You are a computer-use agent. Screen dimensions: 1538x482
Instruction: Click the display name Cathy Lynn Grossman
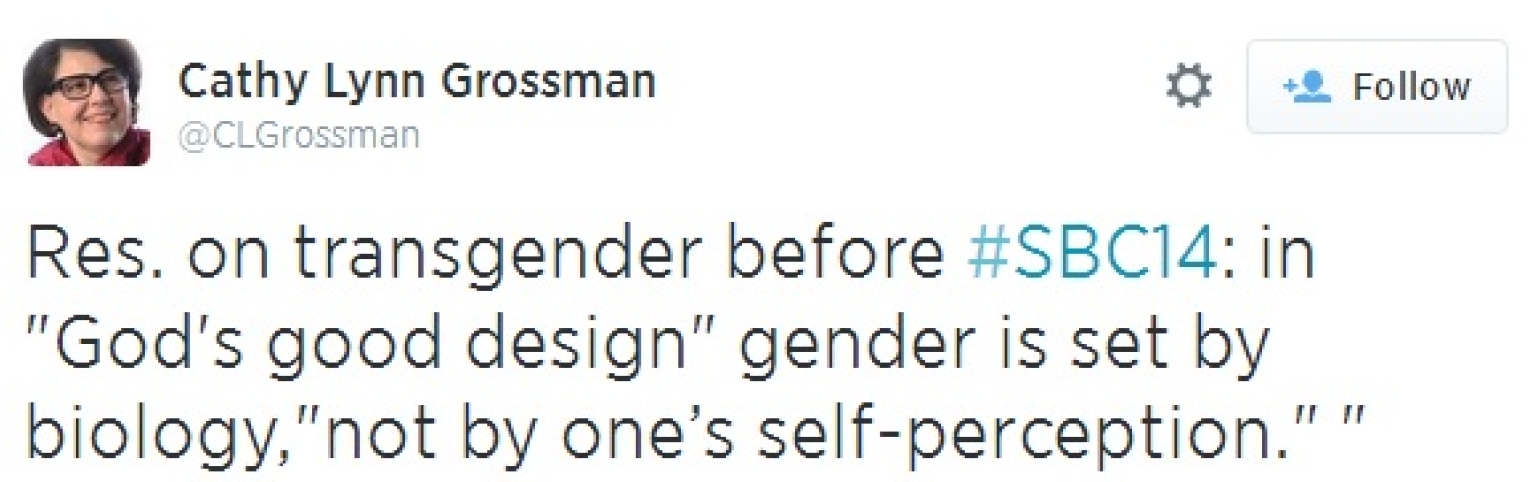coord(416,82)
